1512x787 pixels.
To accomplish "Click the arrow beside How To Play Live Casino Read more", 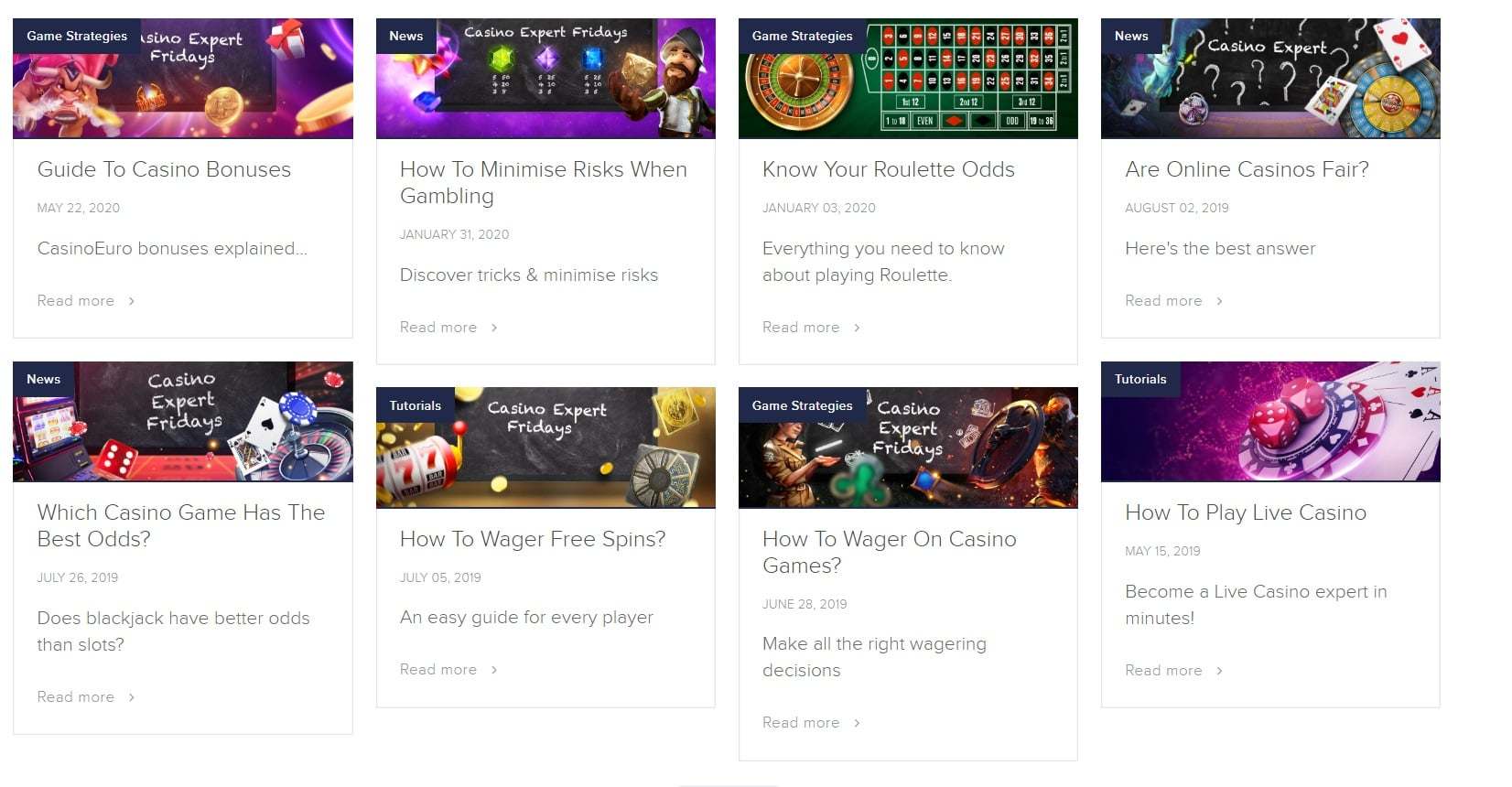I will point(1219,671).
